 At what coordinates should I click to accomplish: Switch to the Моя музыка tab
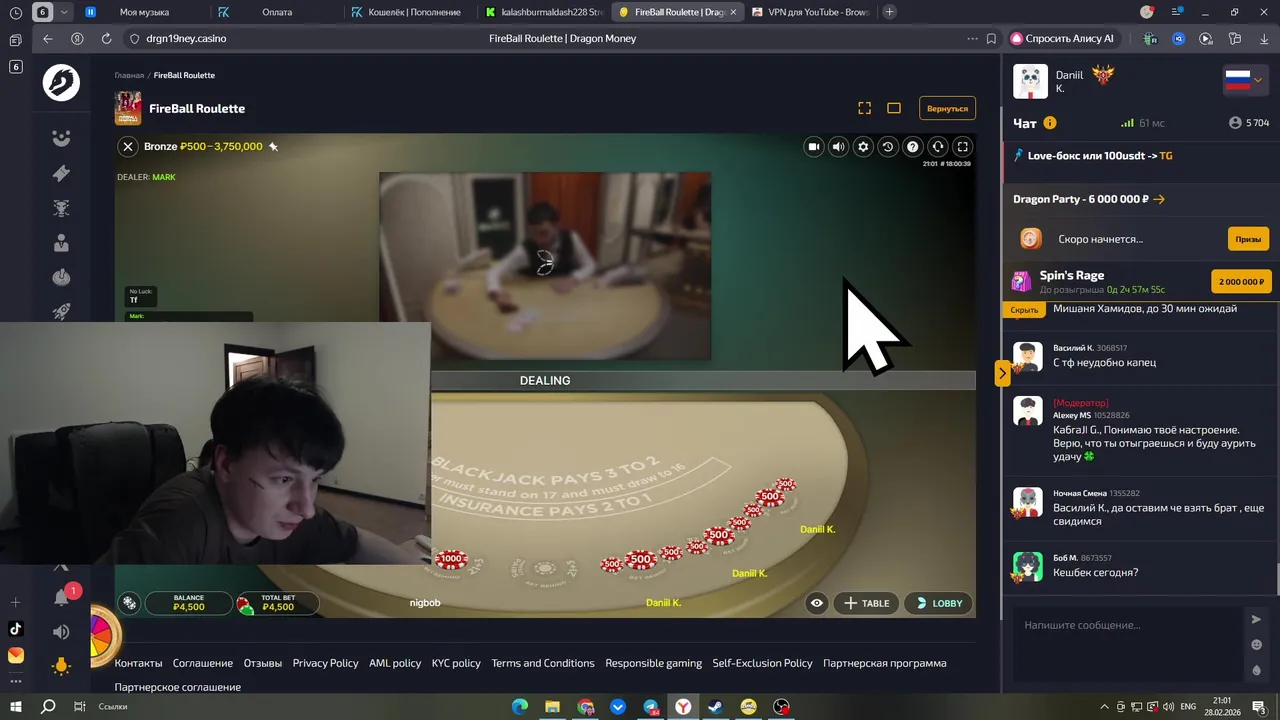pos(144,12)
